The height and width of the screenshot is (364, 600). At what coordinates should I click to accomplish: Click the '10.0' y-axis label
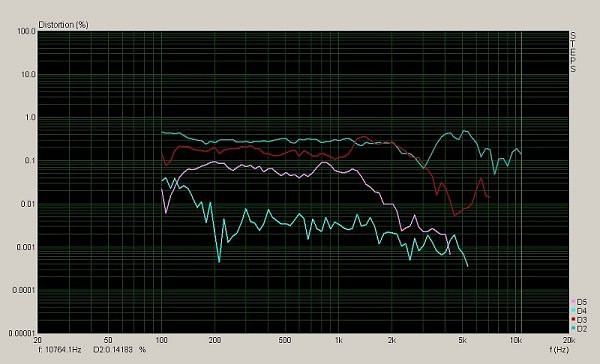(28, 75)
